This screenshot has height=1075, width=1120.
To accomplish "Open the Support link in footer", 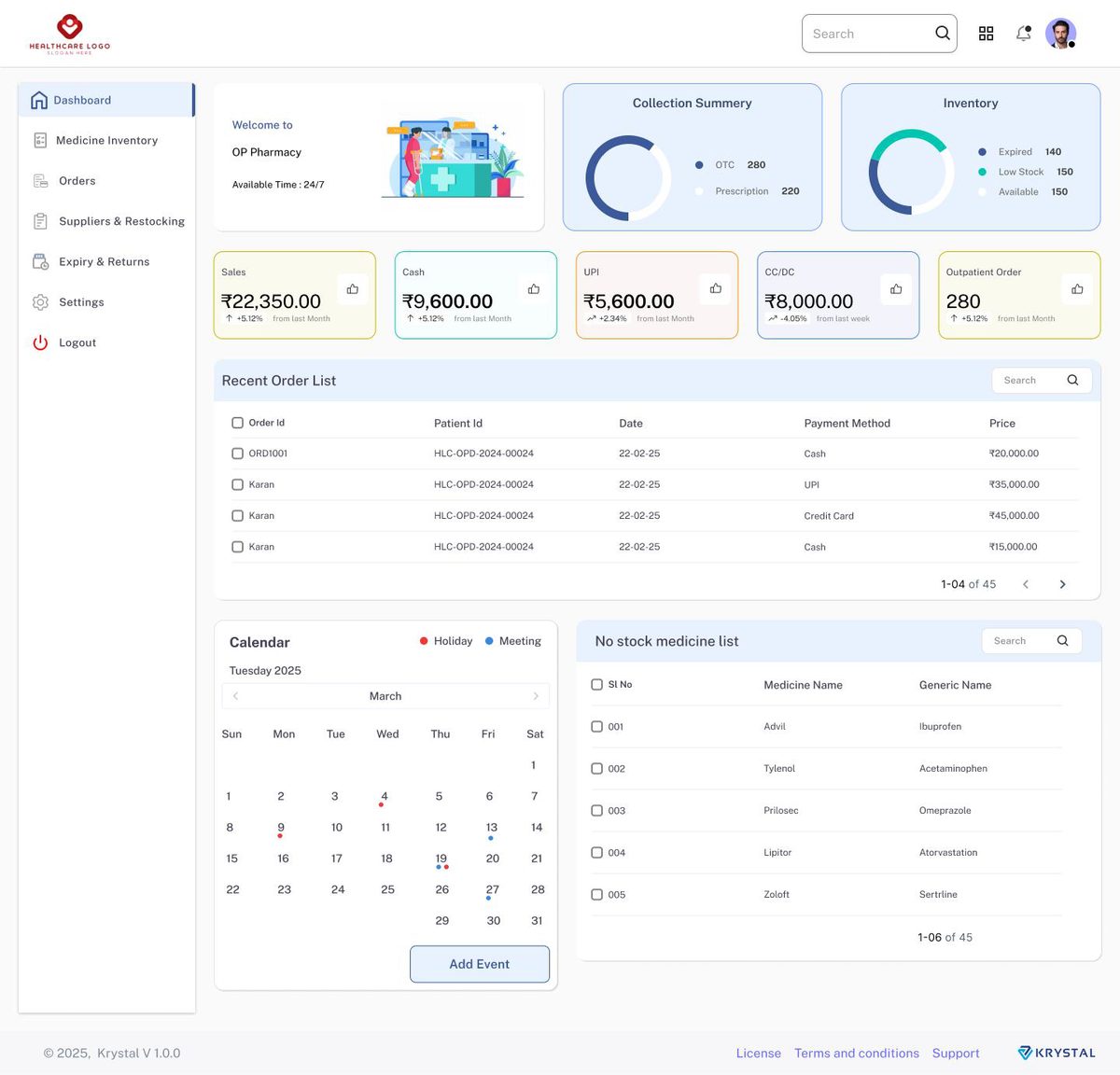I will point(956,1054).
